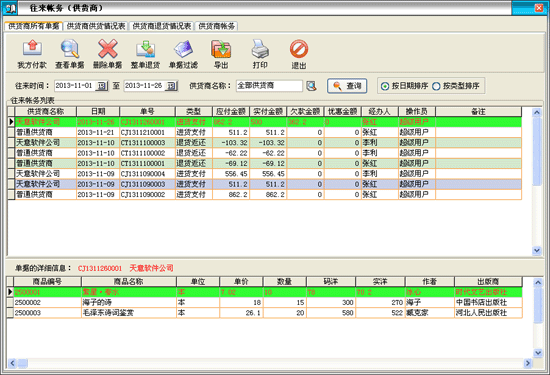
Task: Click the 导出 export icon
Action: 221,49
